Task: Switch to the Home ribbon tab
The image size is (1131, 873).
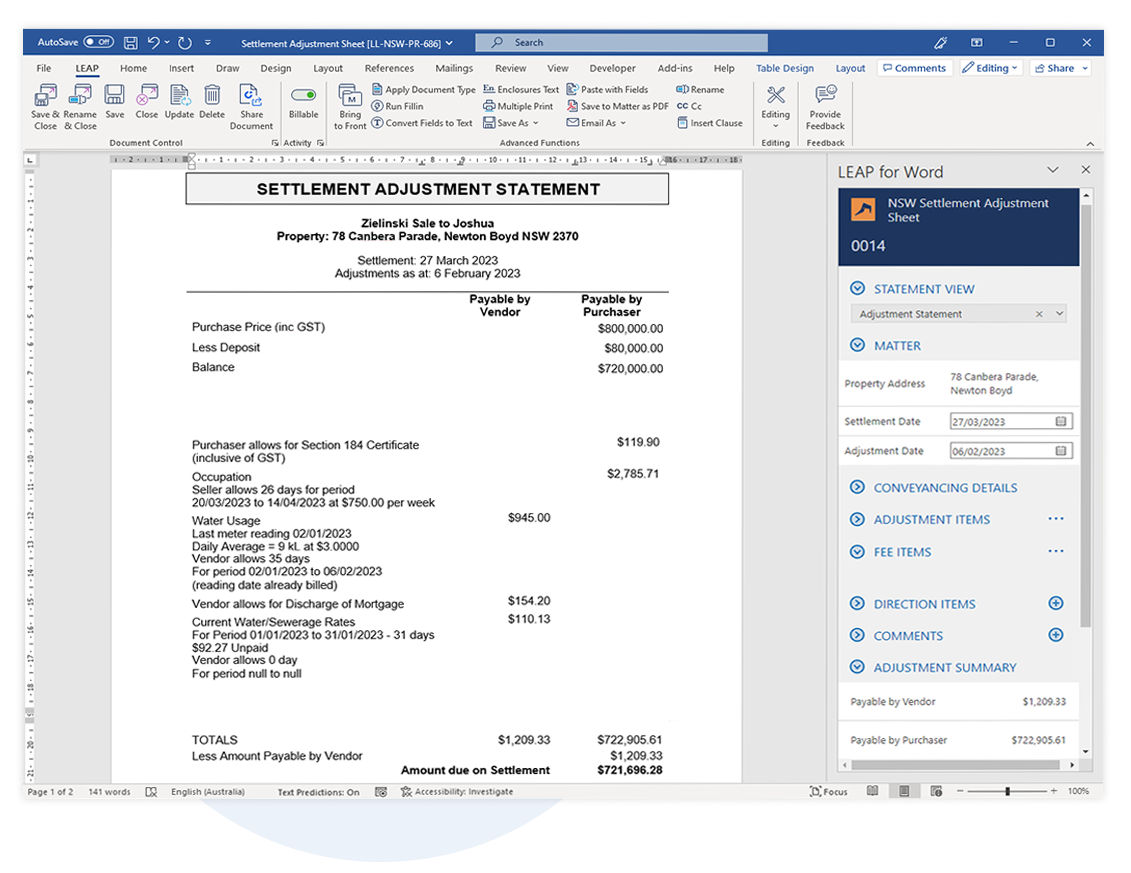Action: 133,68
